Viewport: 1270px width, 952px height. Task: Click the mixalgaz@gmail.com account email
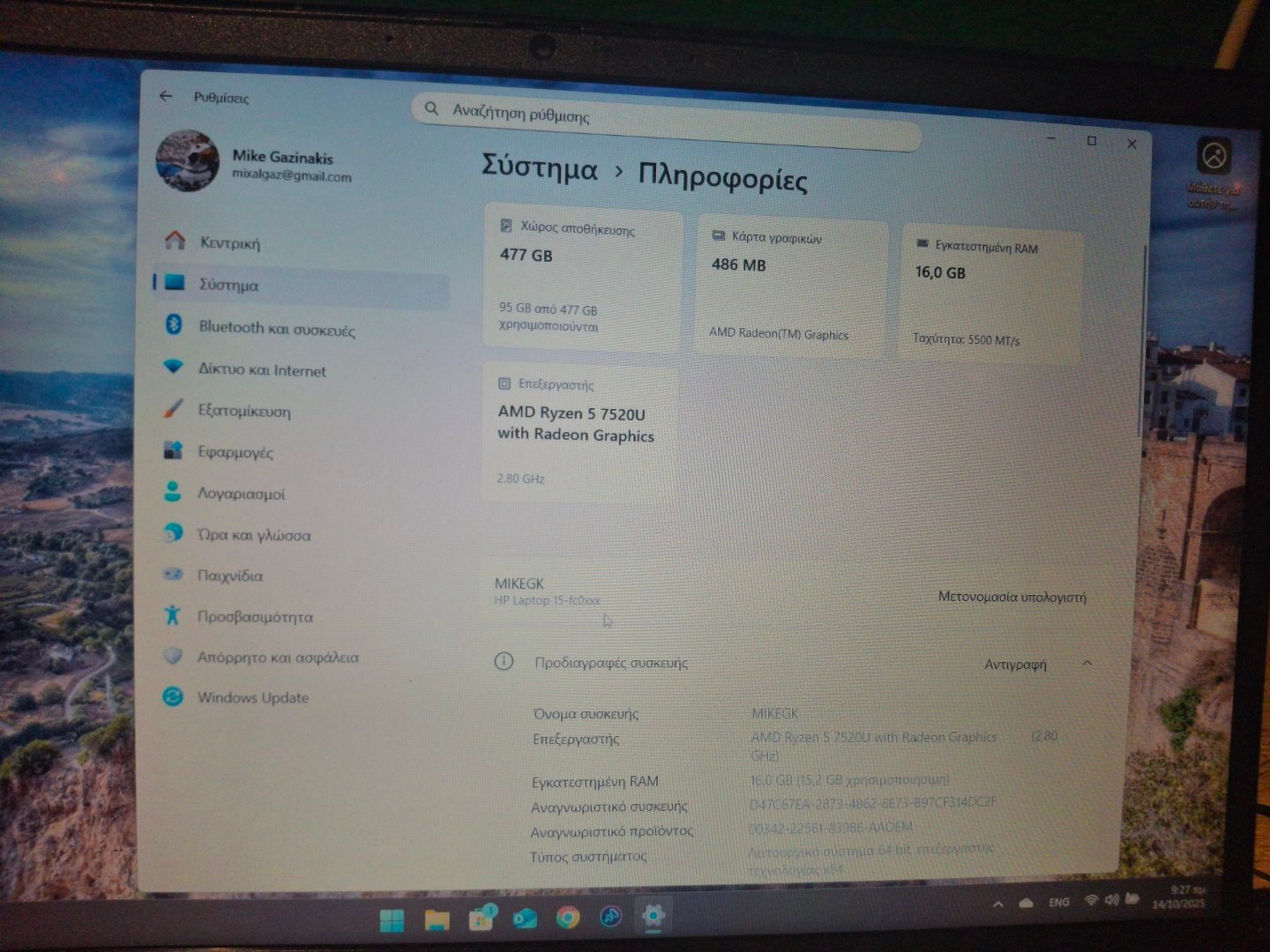[x=291, y=175]
